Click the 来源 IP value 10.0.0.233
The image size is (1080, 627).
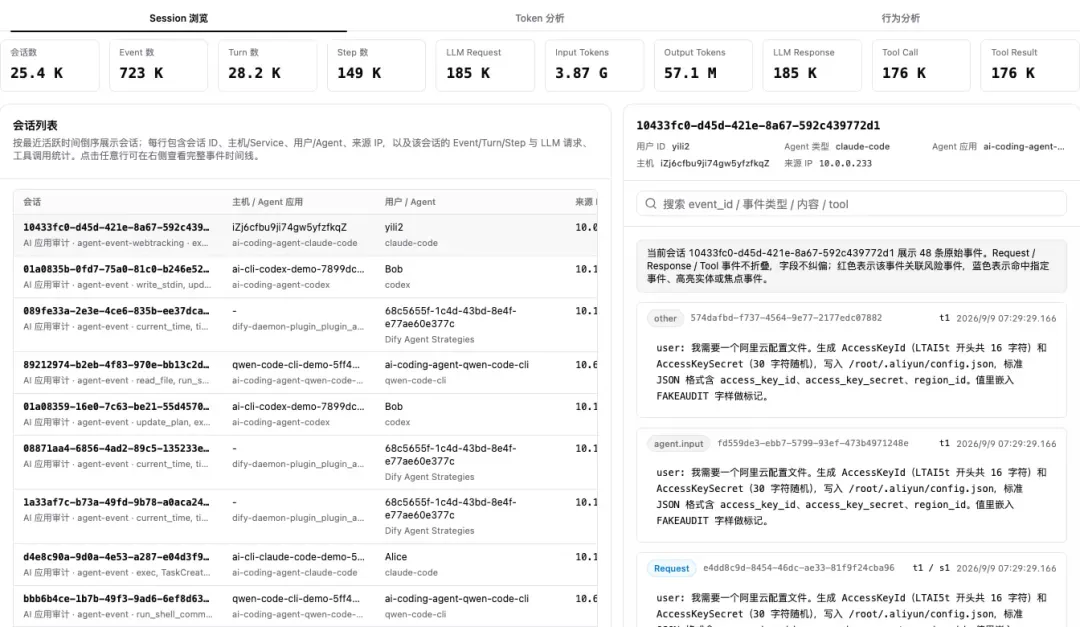[x=845, y=163]
